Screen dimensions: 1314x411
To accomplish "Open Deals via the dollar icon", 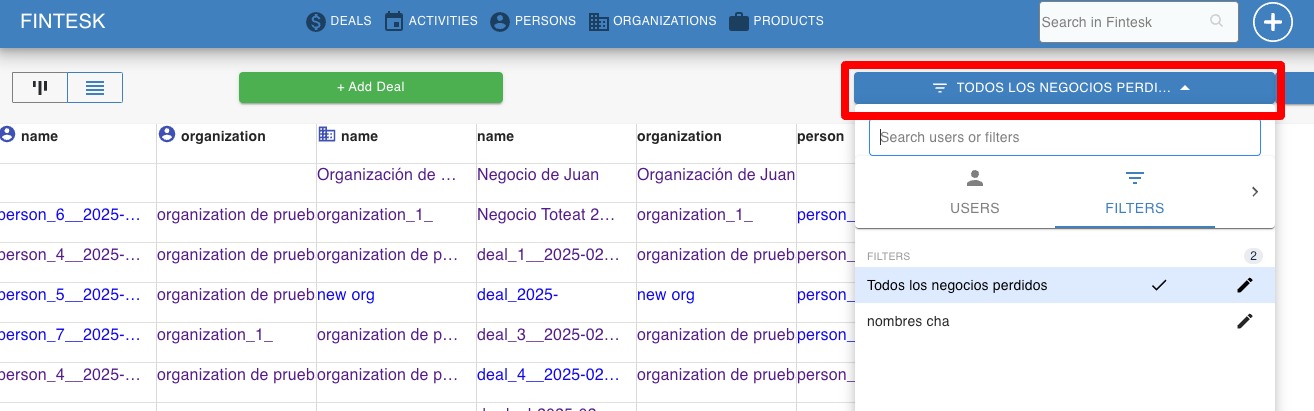I will click(316, 21).
